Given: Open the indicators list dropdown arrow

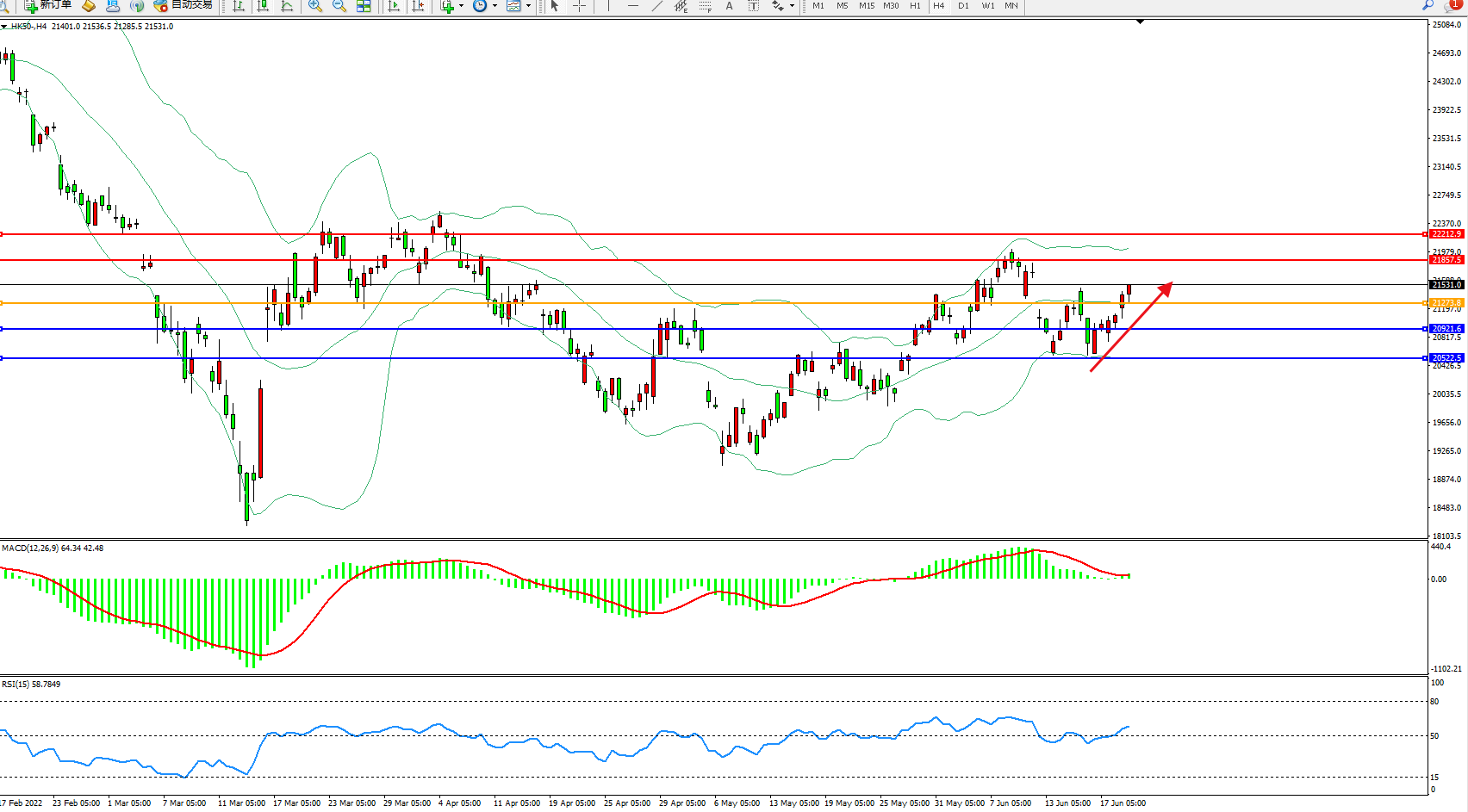Looking at the screenshot, I should pos(461,6).
